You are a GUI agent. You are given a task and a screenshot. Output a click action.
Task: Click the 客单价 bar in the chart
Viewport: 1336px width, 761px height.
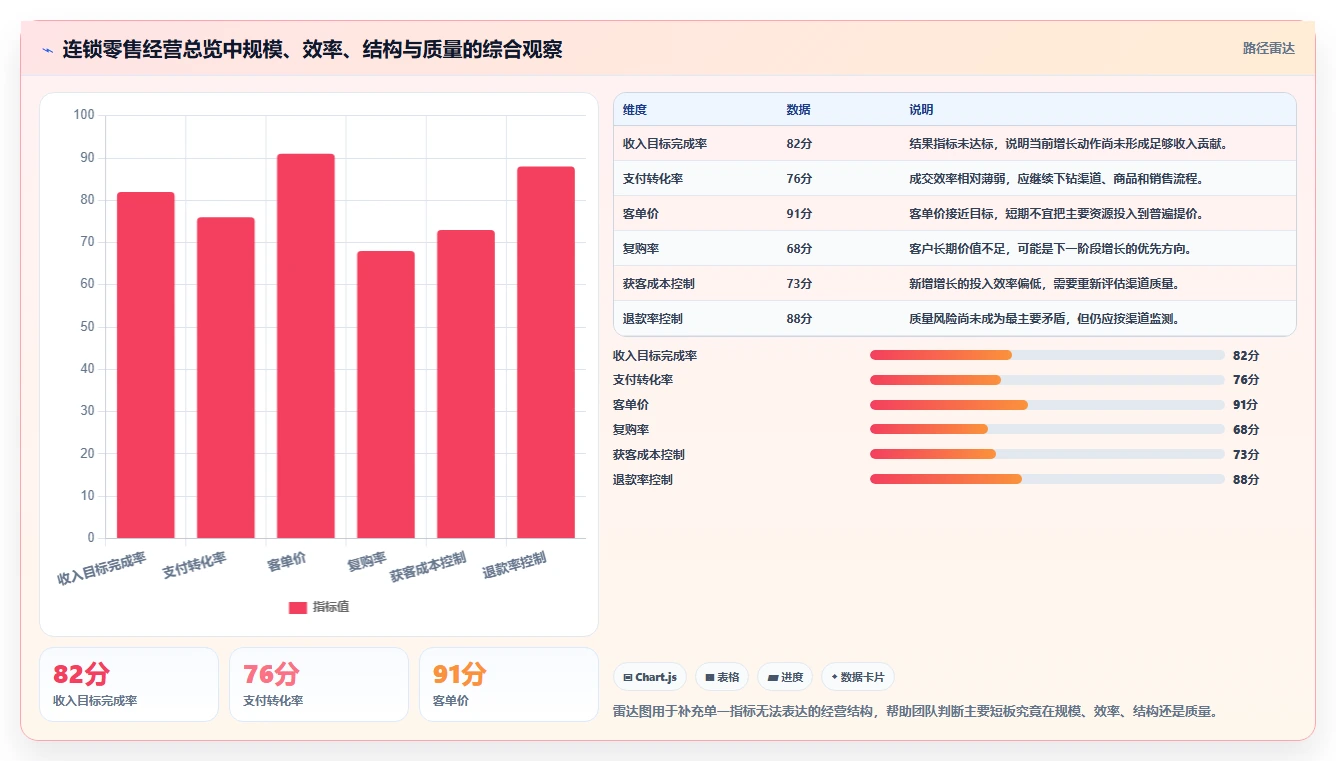pyautogui.click(x=306, y=346)
